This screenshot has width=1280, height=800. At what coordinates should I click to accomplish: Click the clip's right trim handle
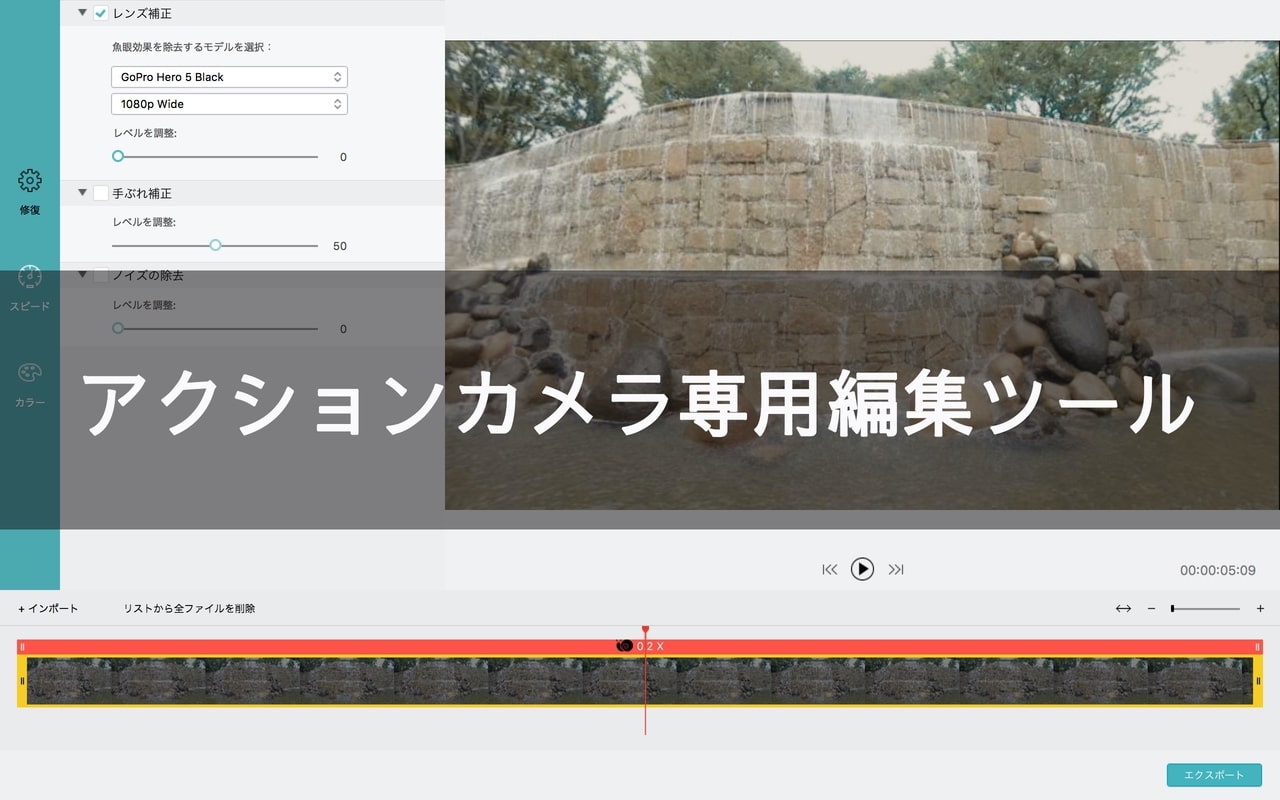[1258, 681]
